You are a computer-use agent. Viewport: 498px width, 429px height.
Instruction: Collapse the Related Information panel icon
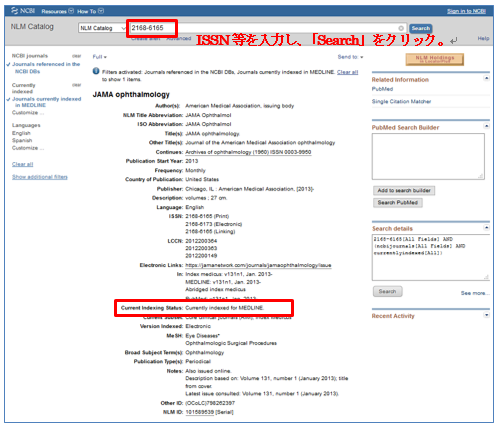(487, 78)
